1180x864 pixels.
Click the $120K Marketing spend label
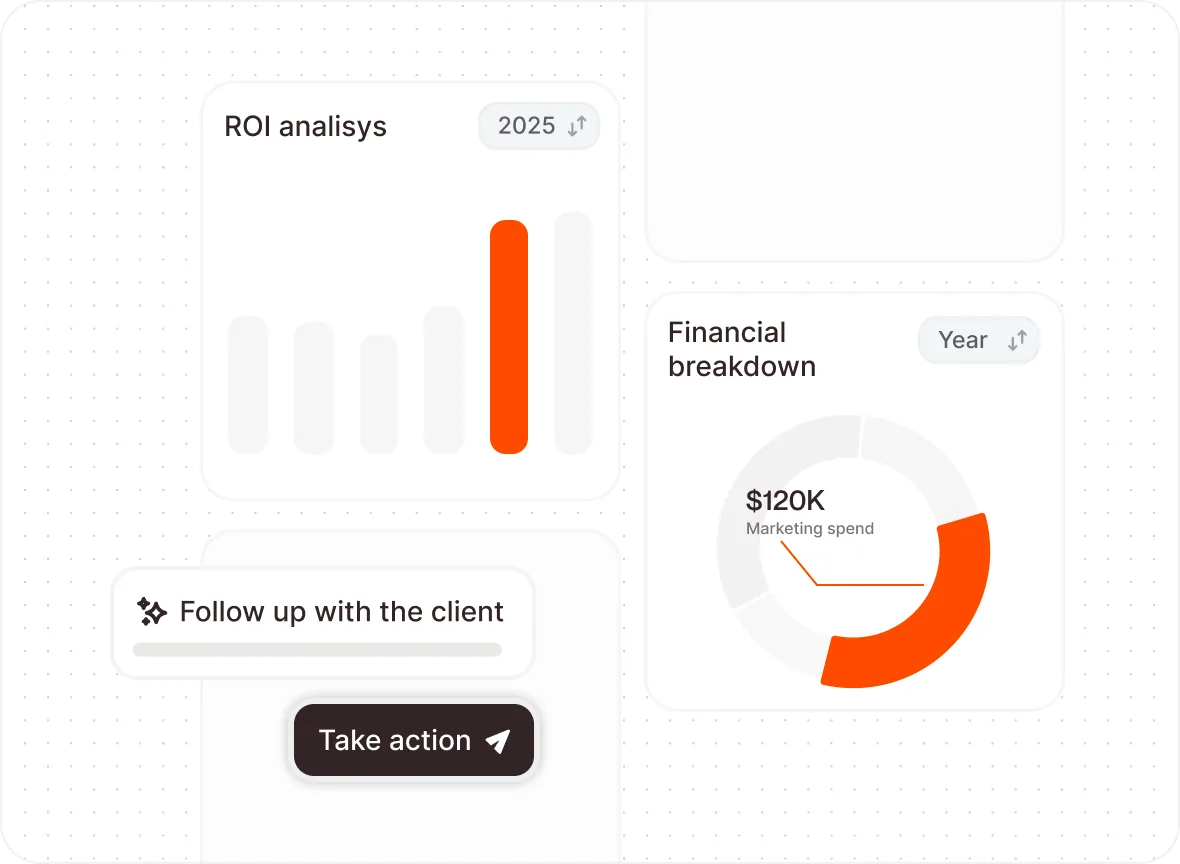[810, 512]
